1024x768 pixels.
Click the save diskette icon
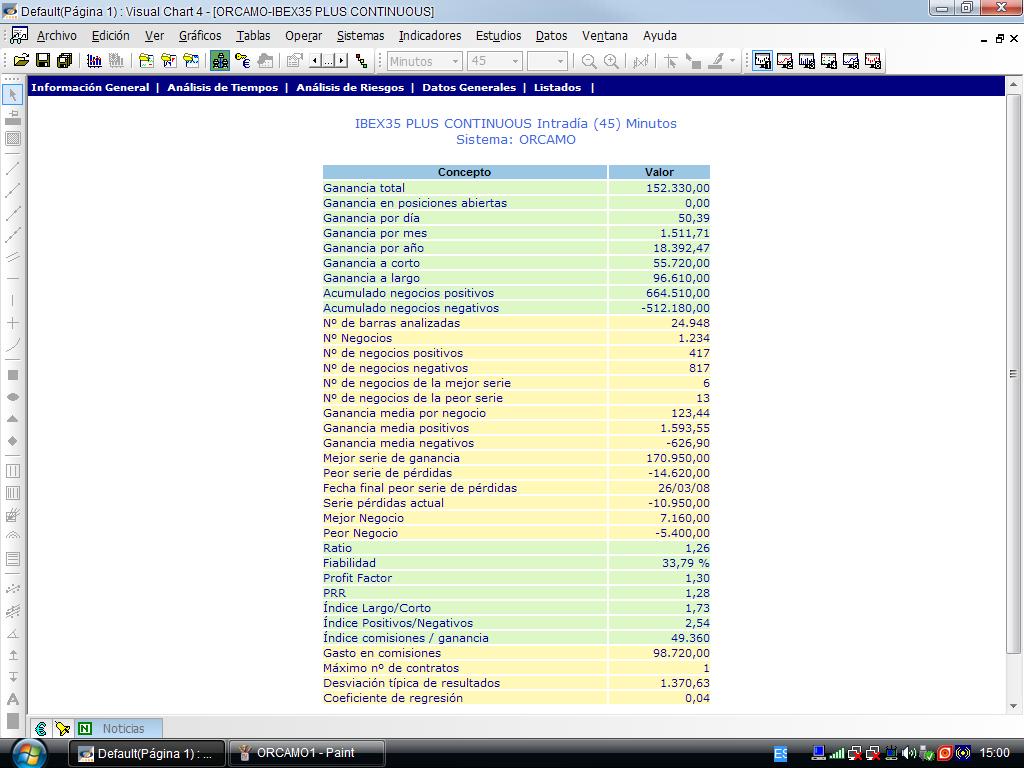click(42, 61)
